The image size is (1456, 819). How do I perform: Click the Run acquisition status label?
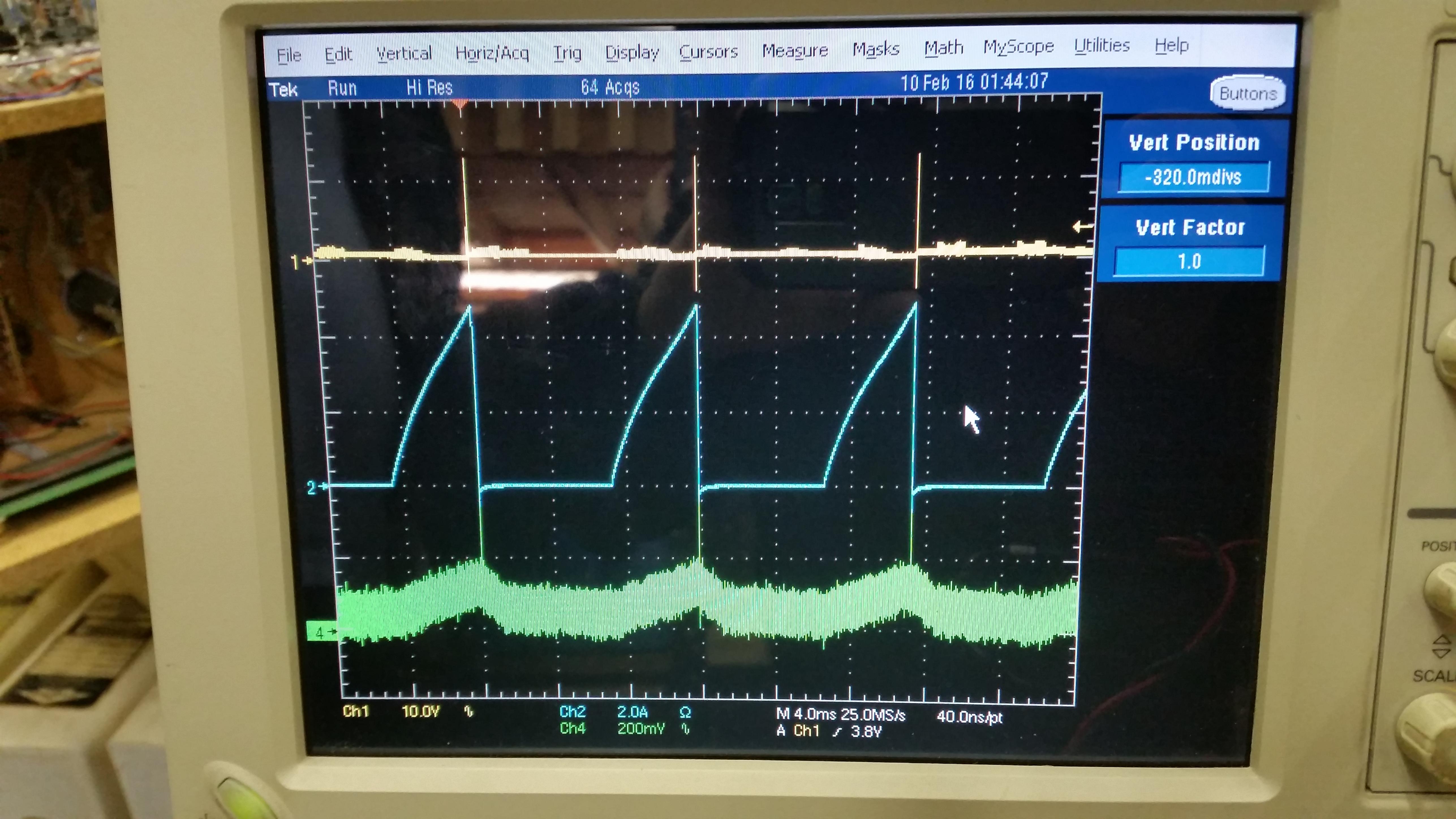pyautogui.click(x=342, y=88)
